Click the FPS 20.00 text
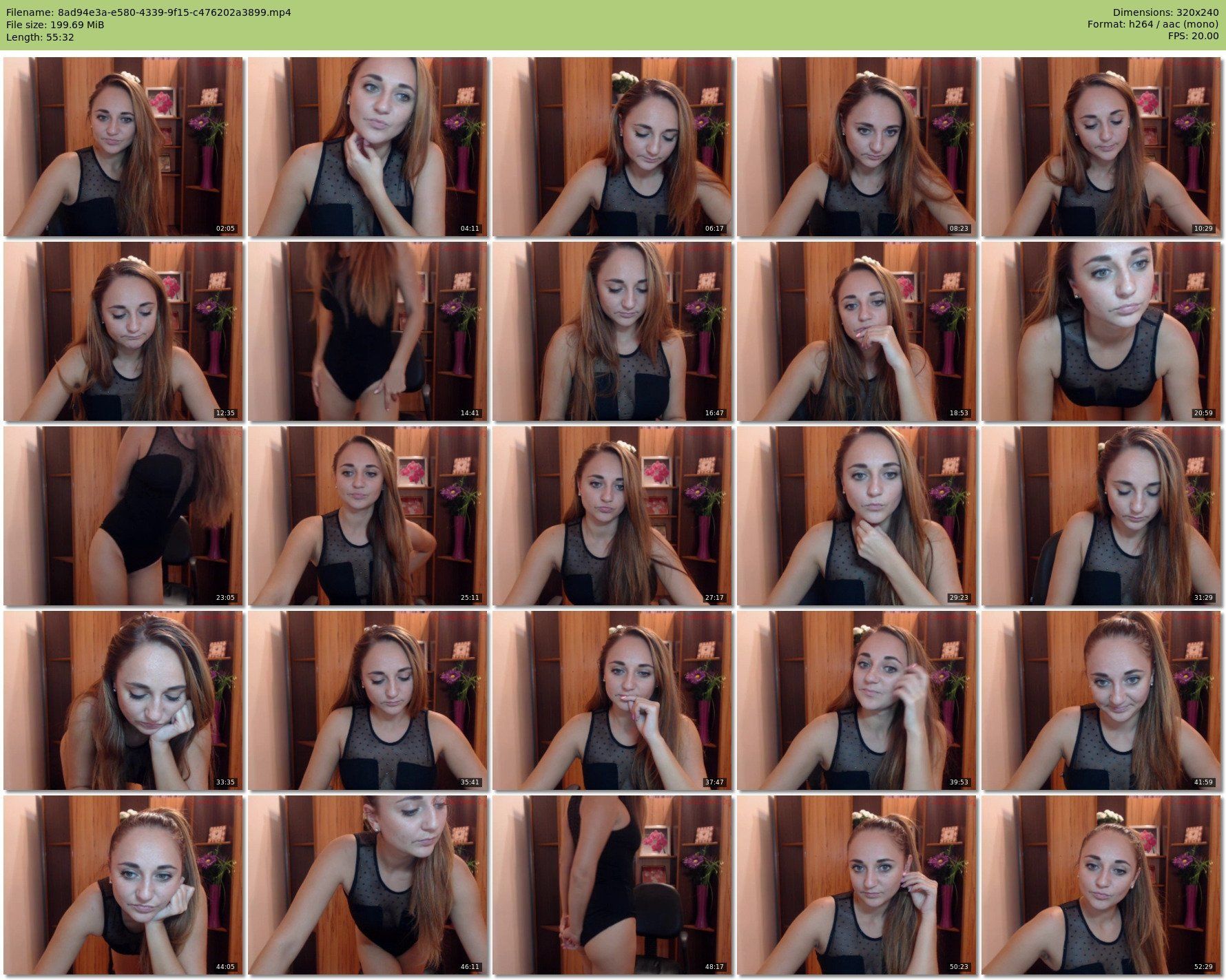Screen dimensions: 1226x980 (1193, 37)
